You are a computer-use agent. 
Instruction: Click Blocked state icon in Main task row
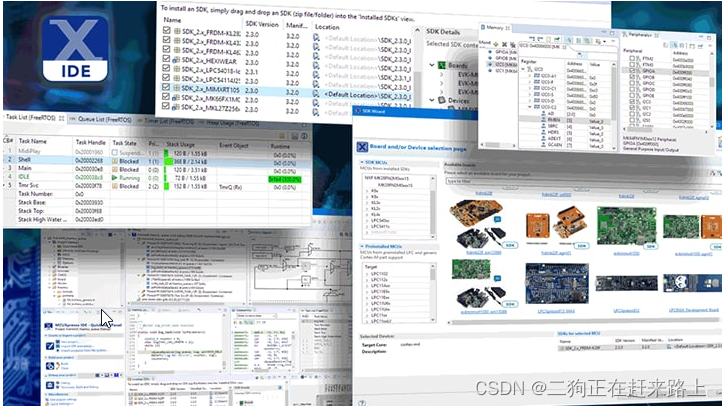point(115,169)
